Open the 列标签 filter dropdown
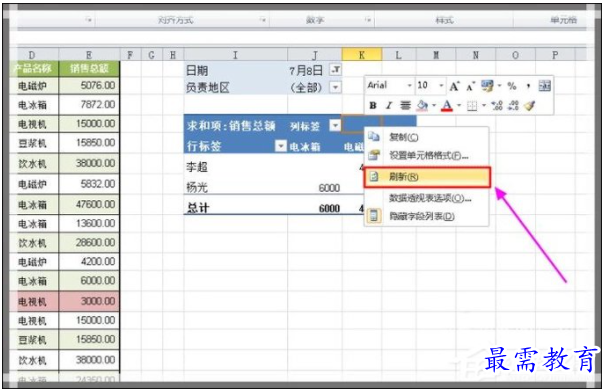606x391 pixels. click(x=335, y=125)
